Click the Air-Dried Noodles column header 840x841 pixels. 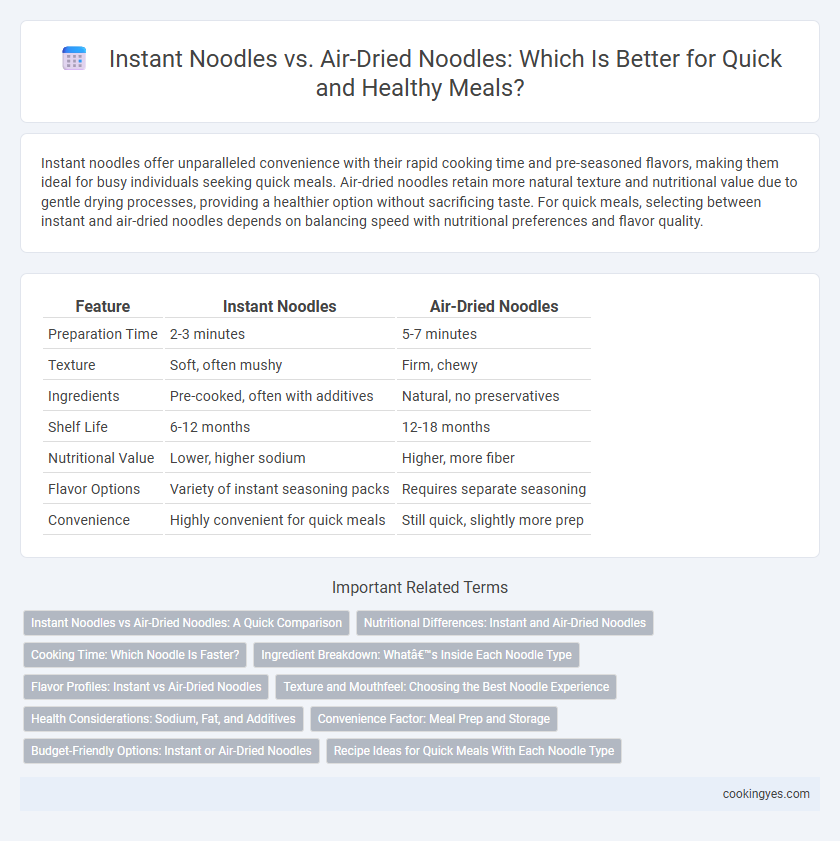pyautogui.click(x=493, y=306)
